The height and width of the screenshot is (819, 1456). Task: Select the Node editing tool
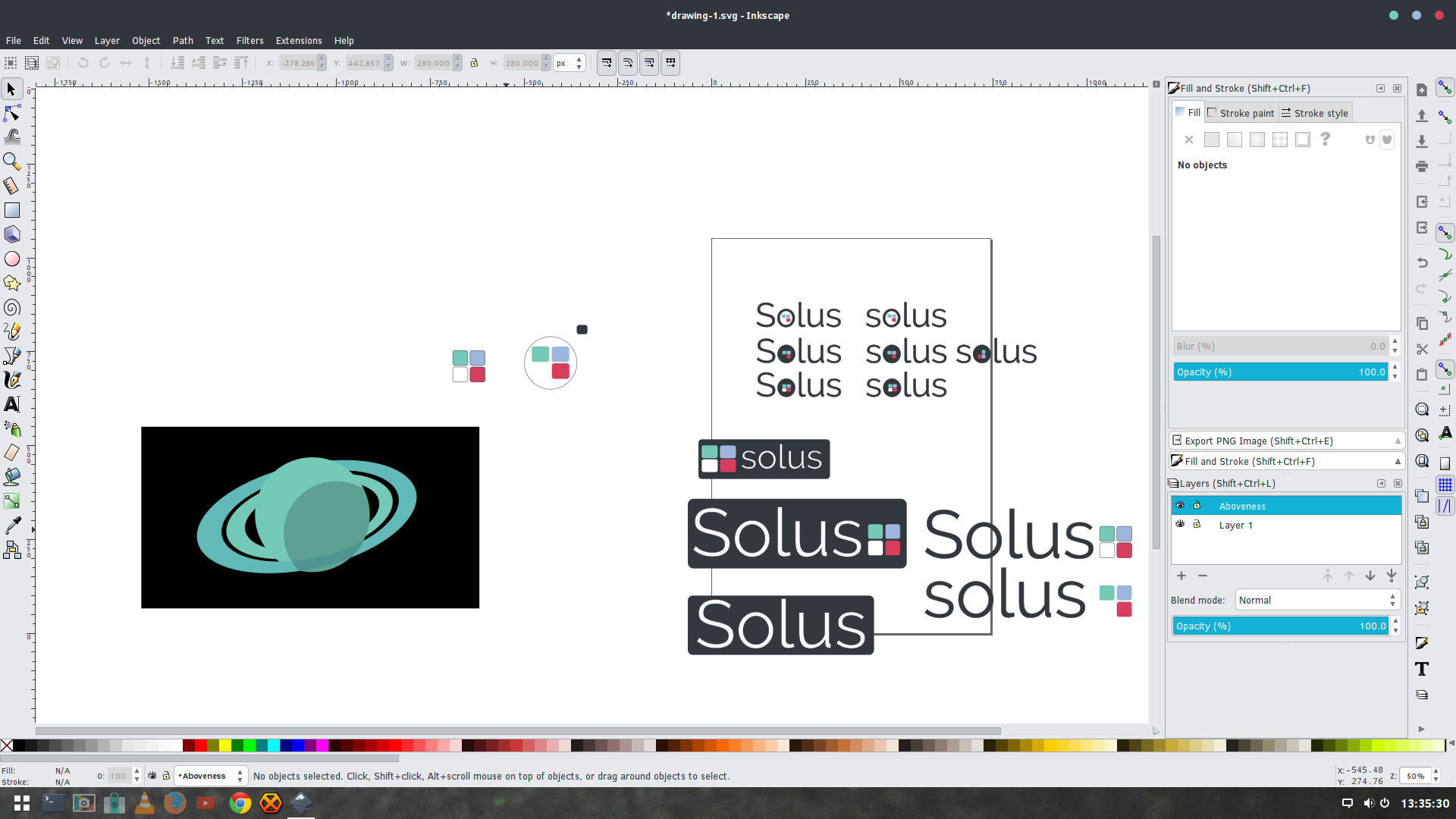(11, 114)
